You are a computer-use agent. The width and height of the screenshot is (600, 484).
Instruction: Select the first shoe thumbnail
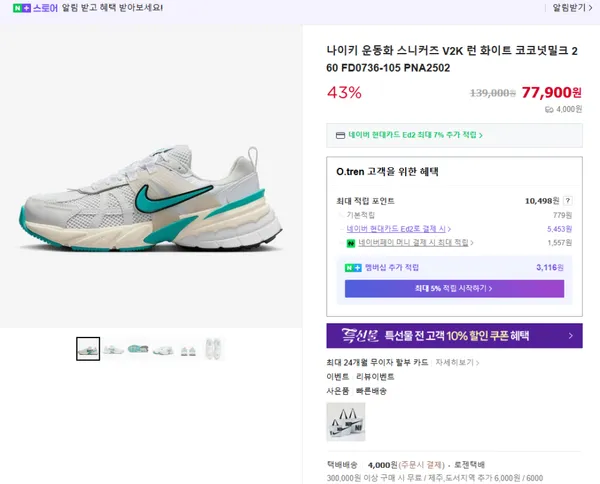(x=88, y=348)
